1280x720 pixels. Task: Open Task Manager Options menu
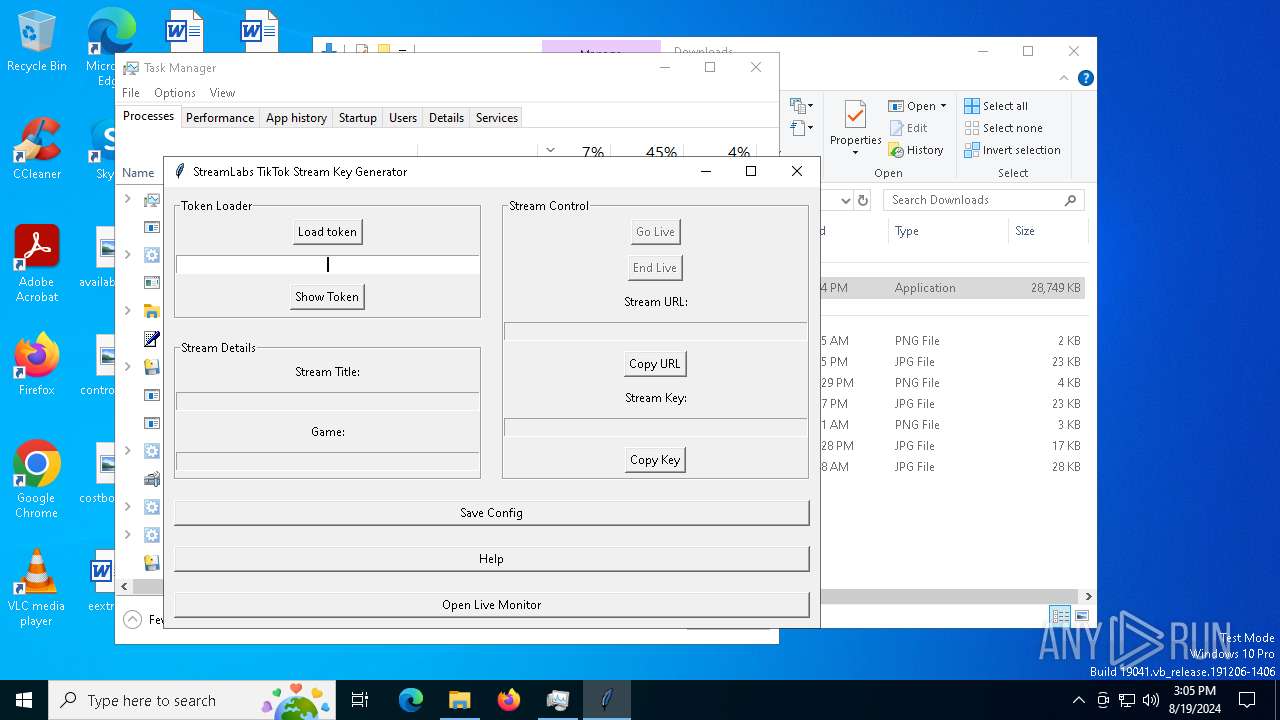[x=175, y=93]
